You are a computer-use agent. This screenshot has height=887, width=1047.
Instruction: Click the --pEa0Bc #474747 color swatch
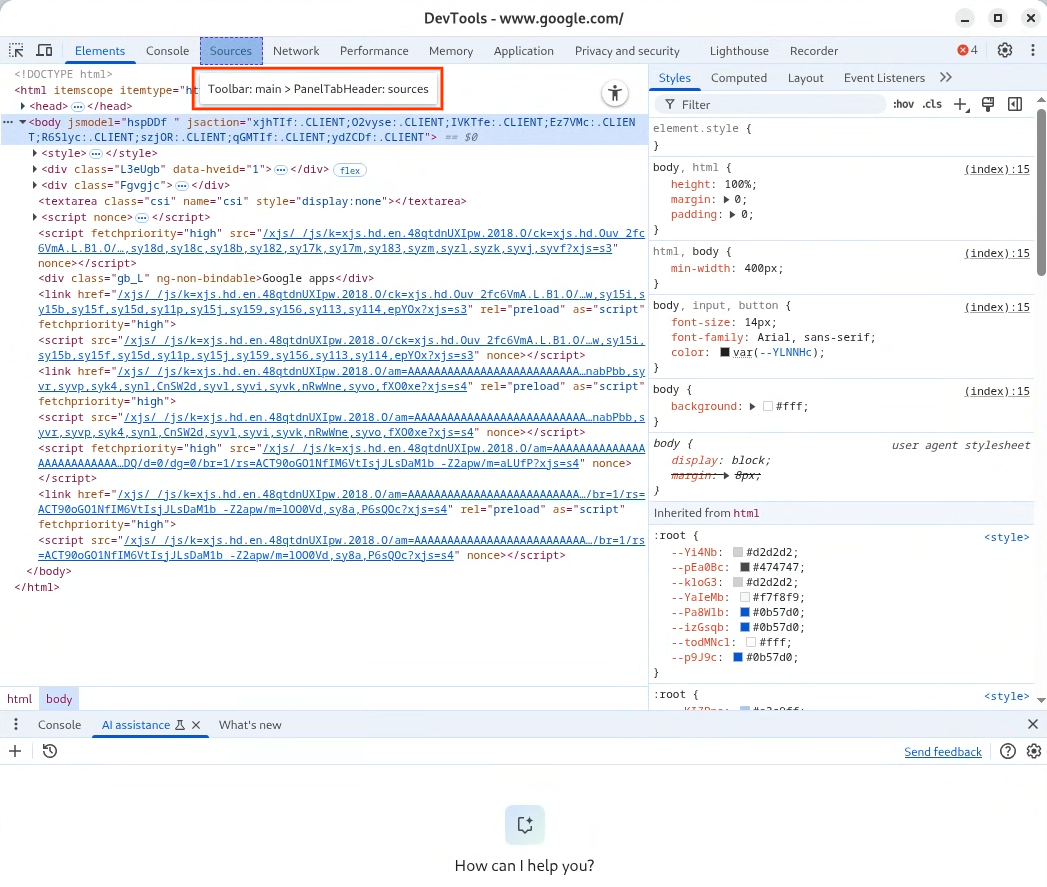[745, 567]
